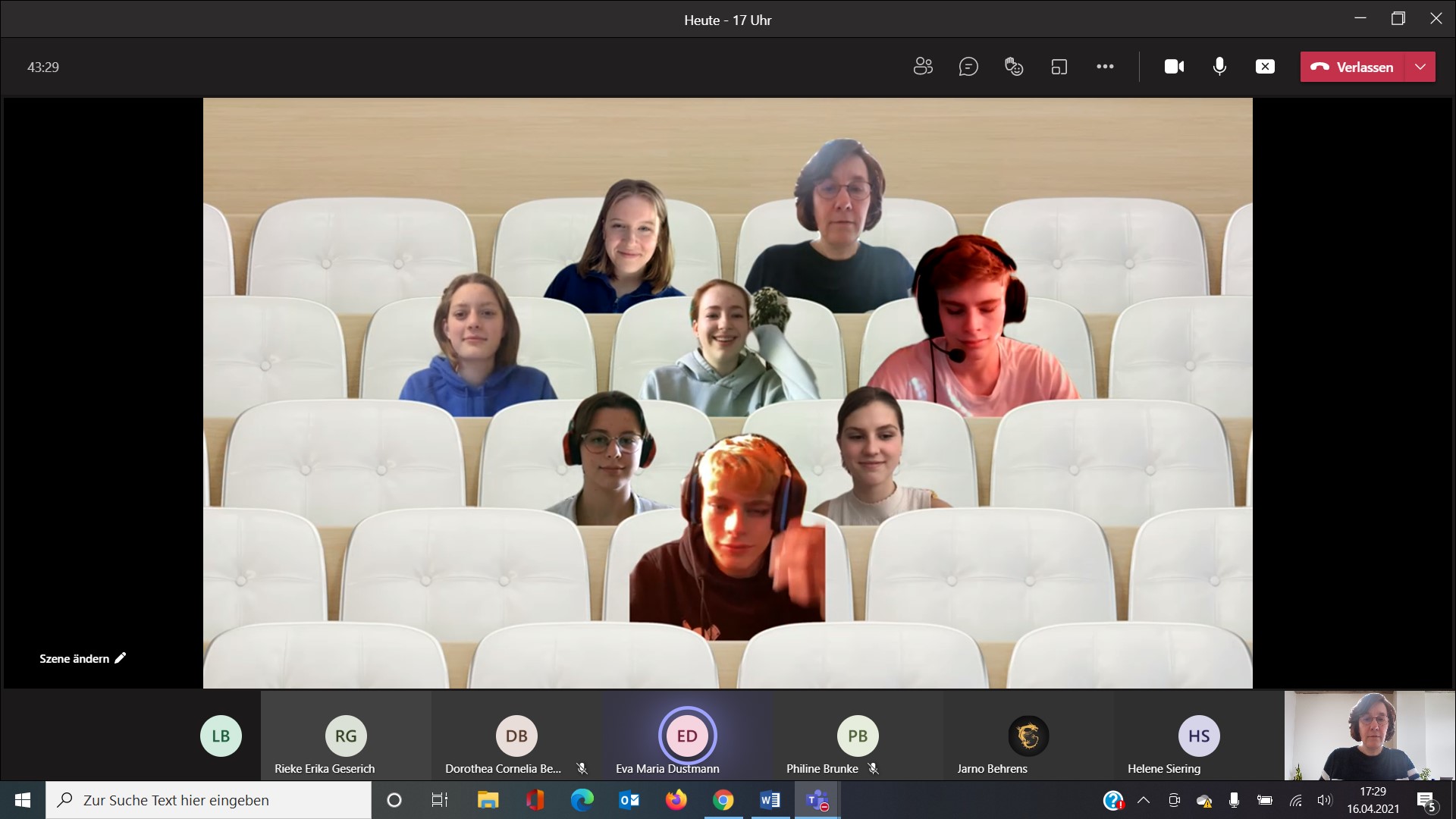
Task: Open Microsoft Teams in the taskbar
Action: [x=817, y=800]
